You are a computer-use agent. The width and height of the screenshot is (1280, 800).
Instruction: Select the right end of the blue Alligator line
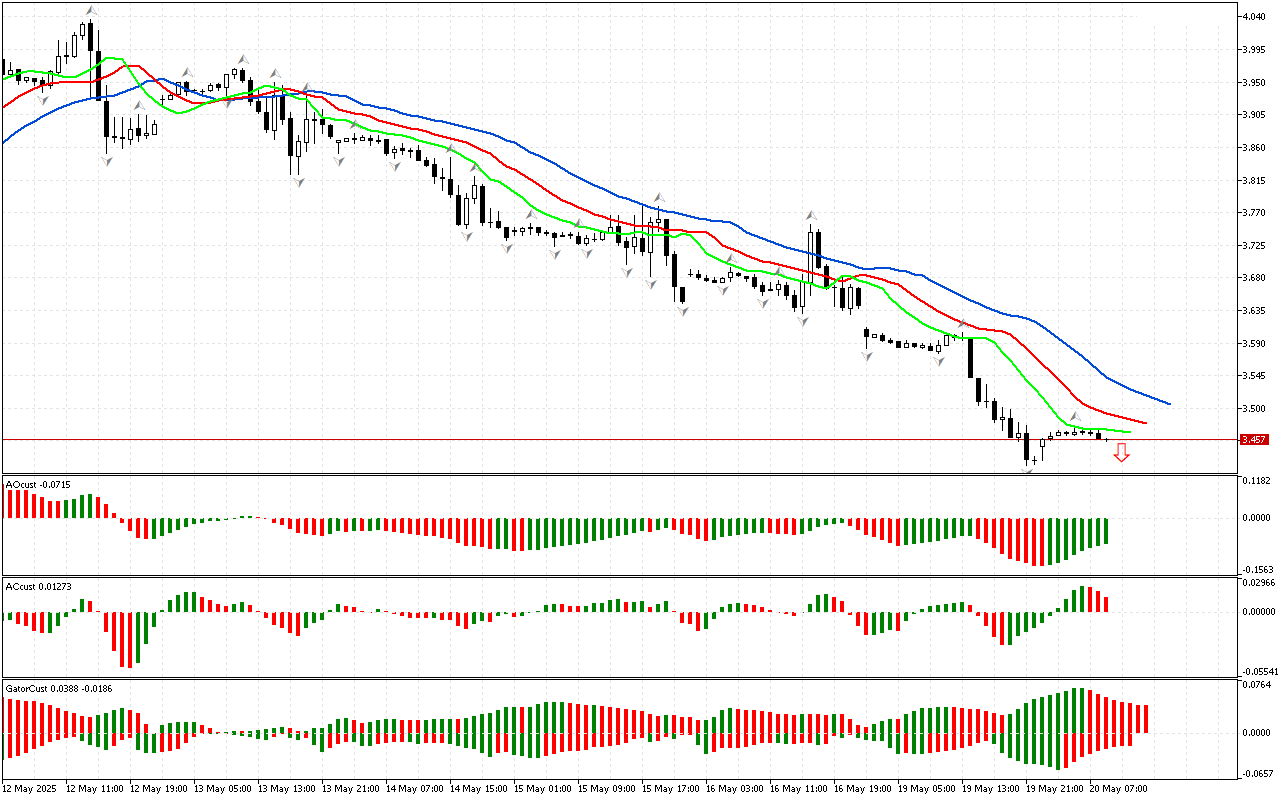coord(1168,404)
